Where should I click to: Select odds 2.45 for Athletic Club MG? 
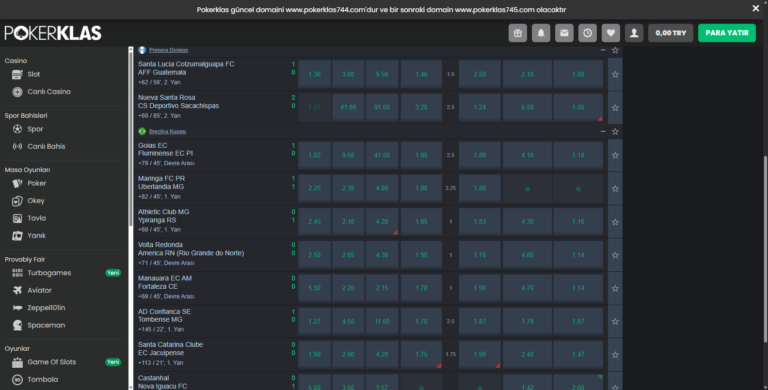coord(314,221)
